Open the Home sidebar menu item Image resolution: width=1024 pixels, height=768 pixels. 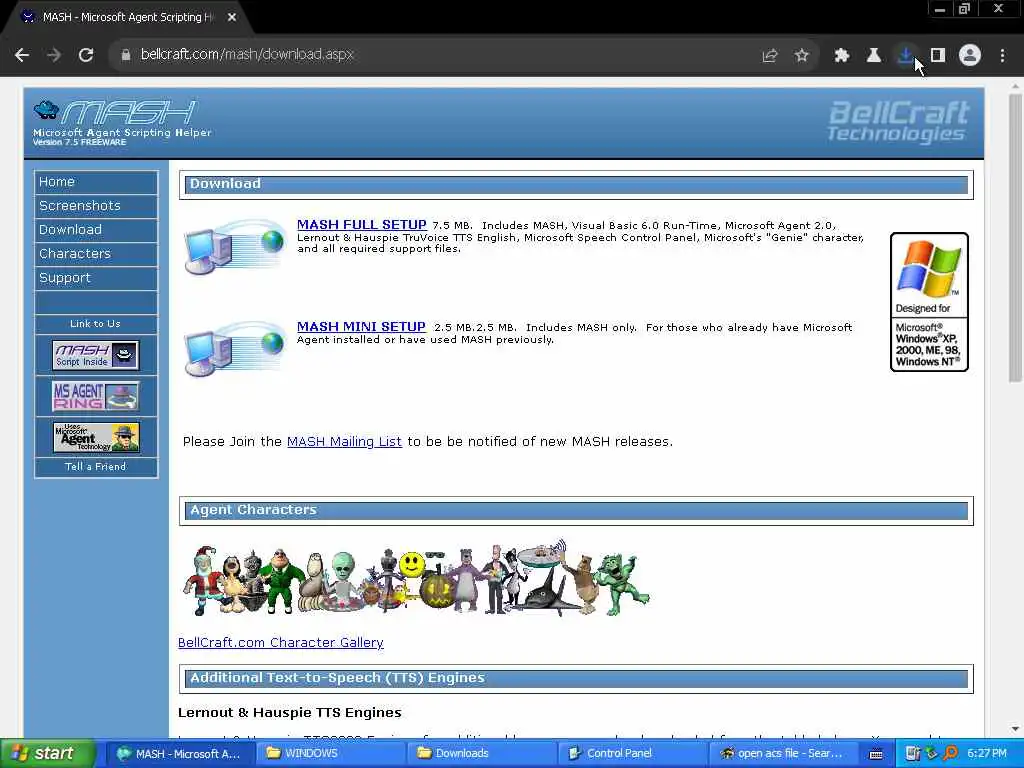96,182
